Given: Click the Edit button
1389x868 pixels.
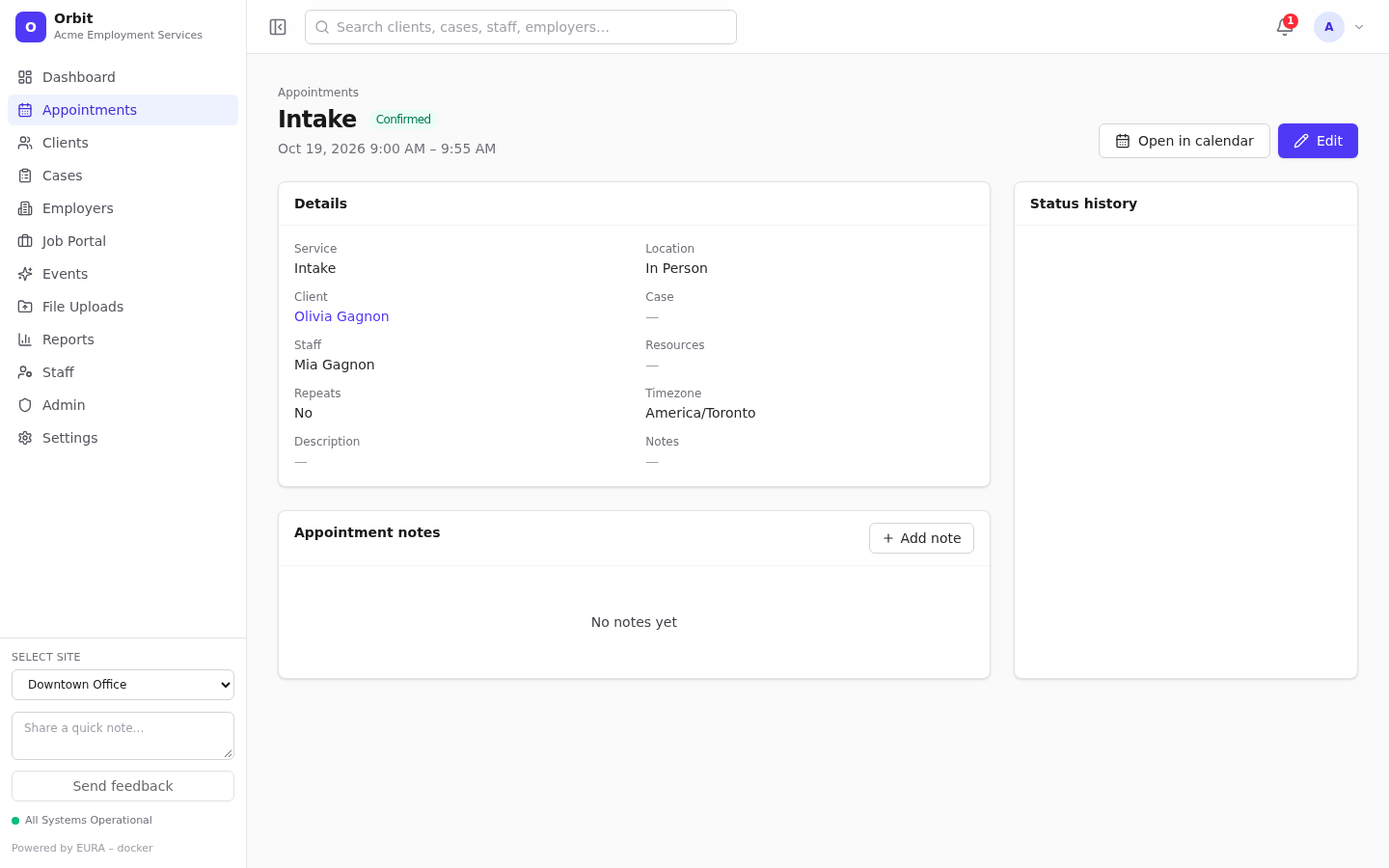Looking at the screenshot, I should point(1318,141).
